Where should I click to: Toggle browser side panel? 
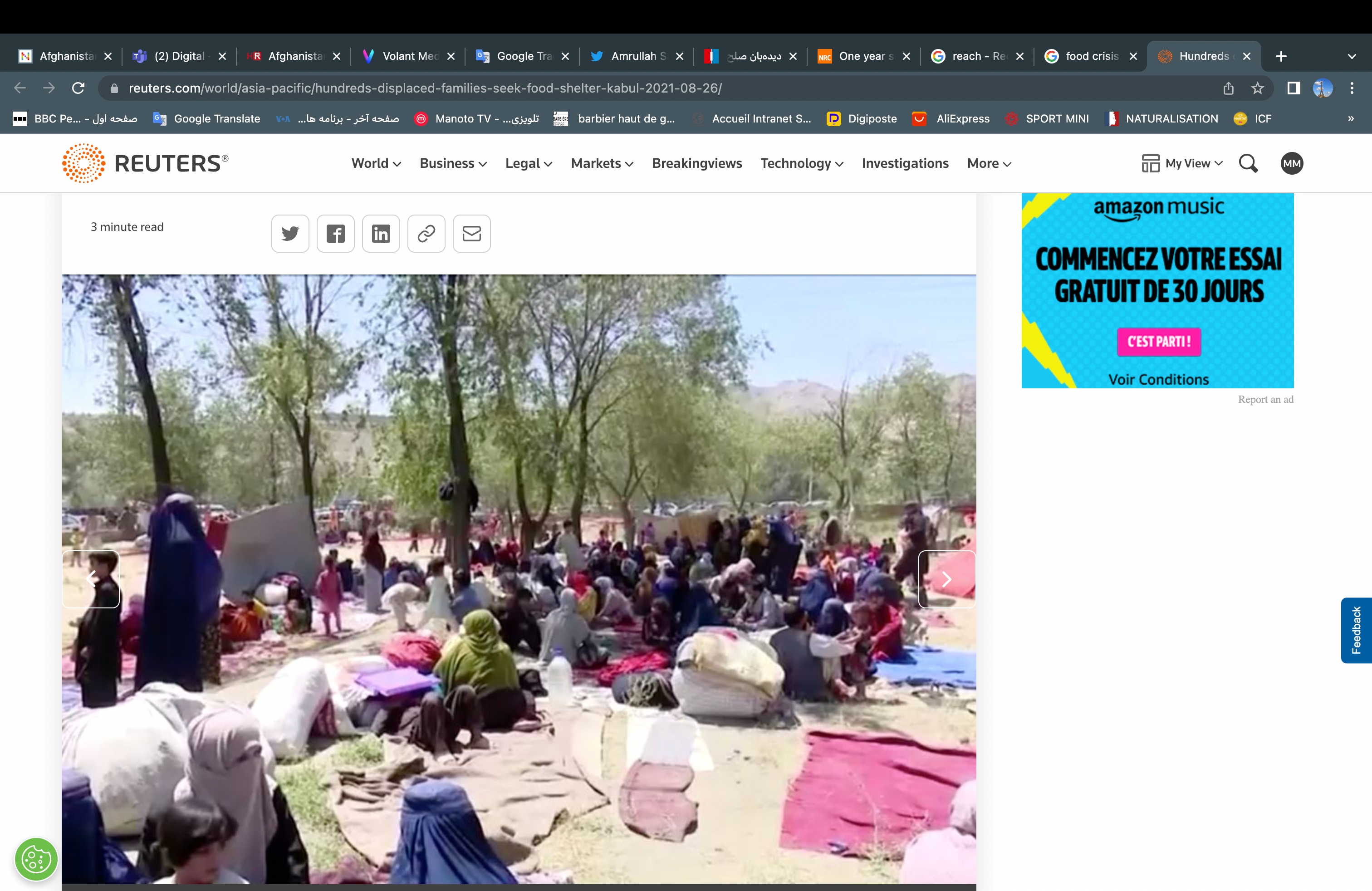pos(1294,88)
